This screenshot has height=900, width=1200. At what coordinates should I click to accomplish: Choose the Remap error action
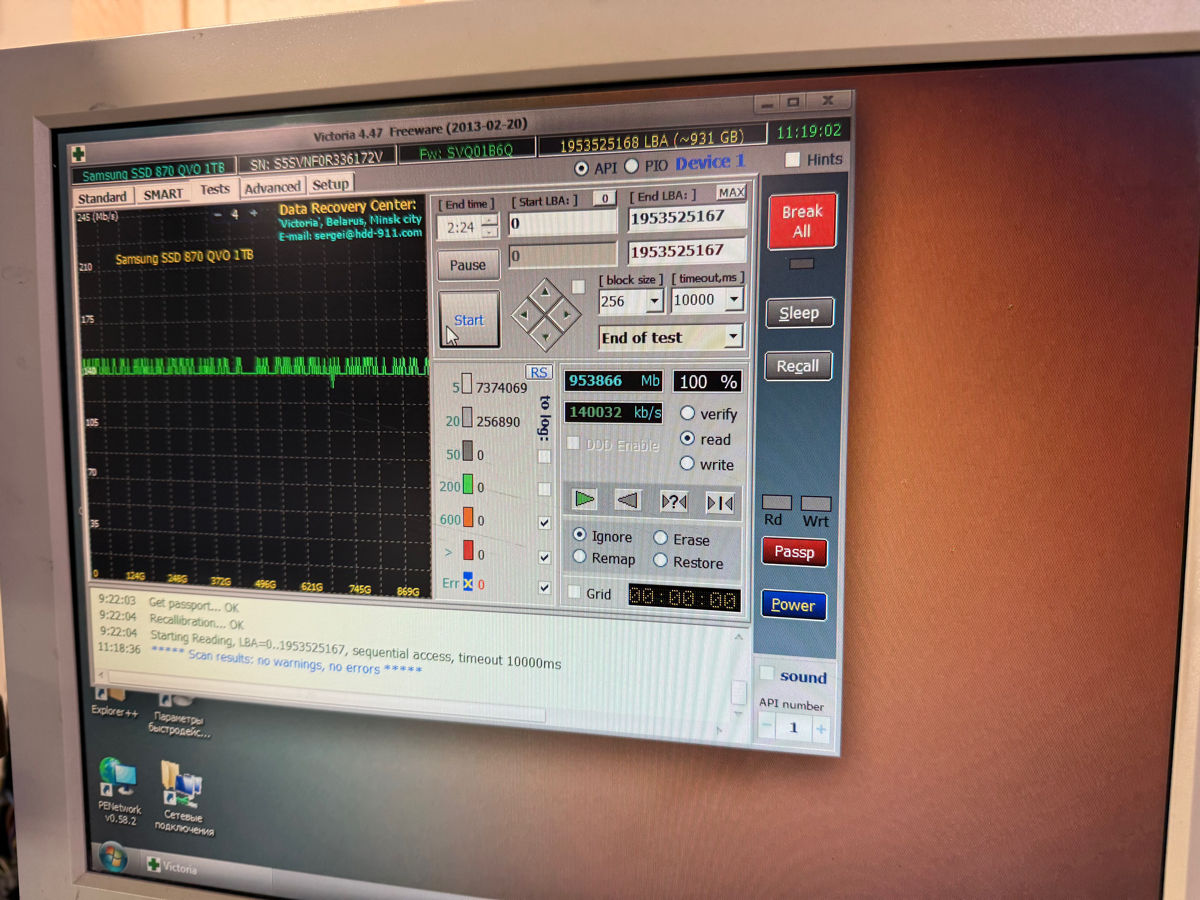(x=579, y=557)
